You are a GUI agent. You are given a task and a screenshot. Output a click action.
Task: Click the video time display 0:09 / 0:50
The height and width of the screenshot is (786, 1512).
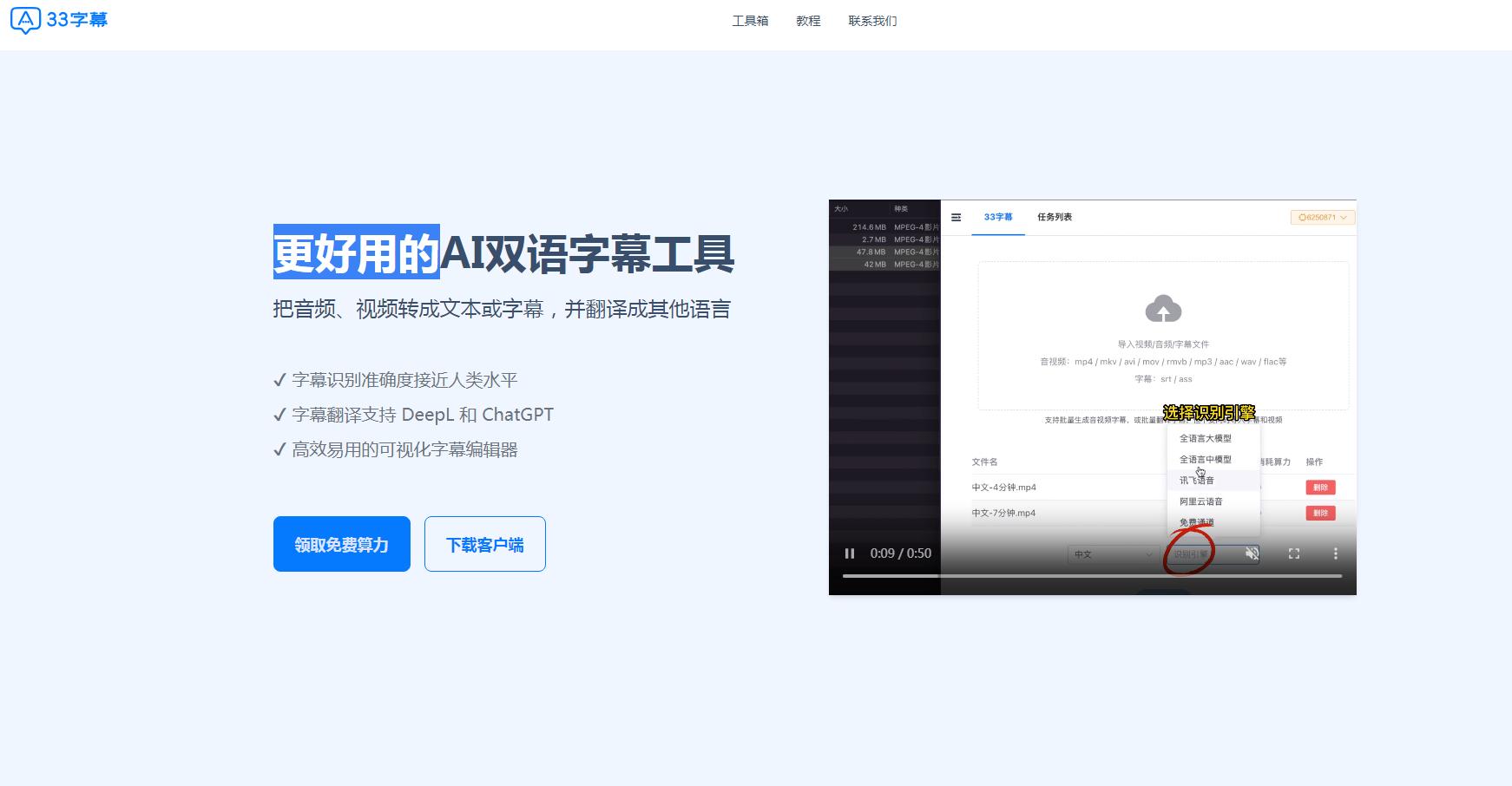[901, 553]
